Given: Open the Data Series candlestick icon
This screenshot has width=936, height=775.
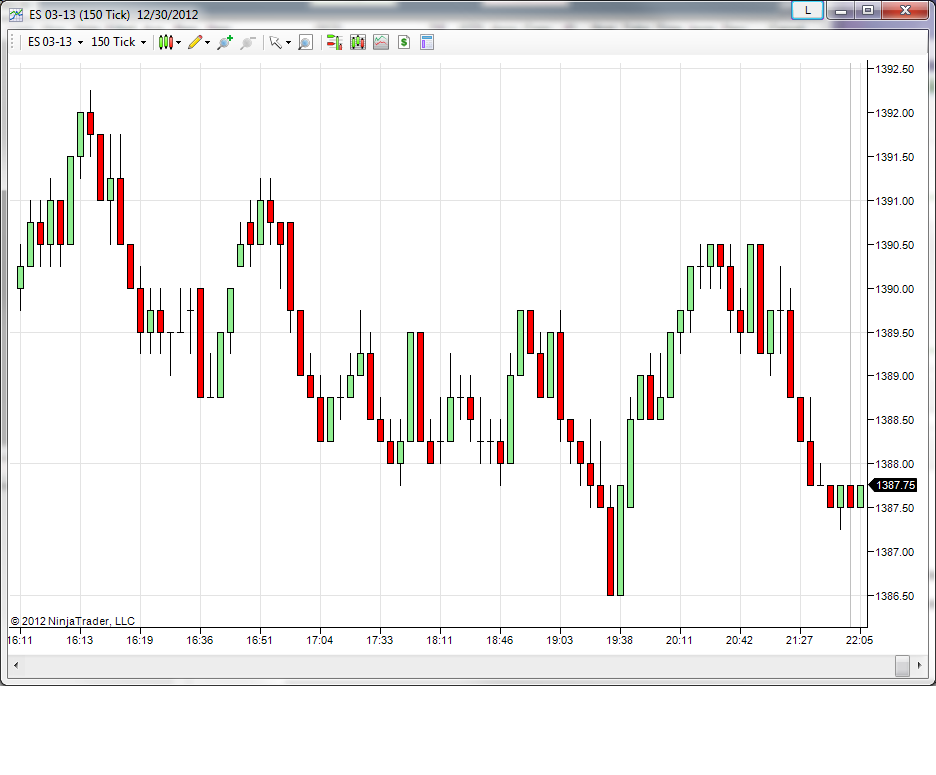Looking at the screenshot, I should click(358, 42).
